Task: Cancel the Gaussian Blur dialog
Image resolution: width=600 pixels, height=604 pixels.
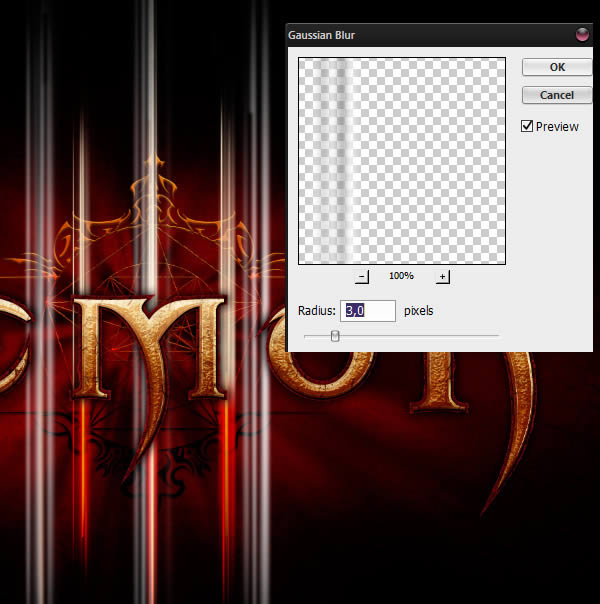Action: pos(557,95)
